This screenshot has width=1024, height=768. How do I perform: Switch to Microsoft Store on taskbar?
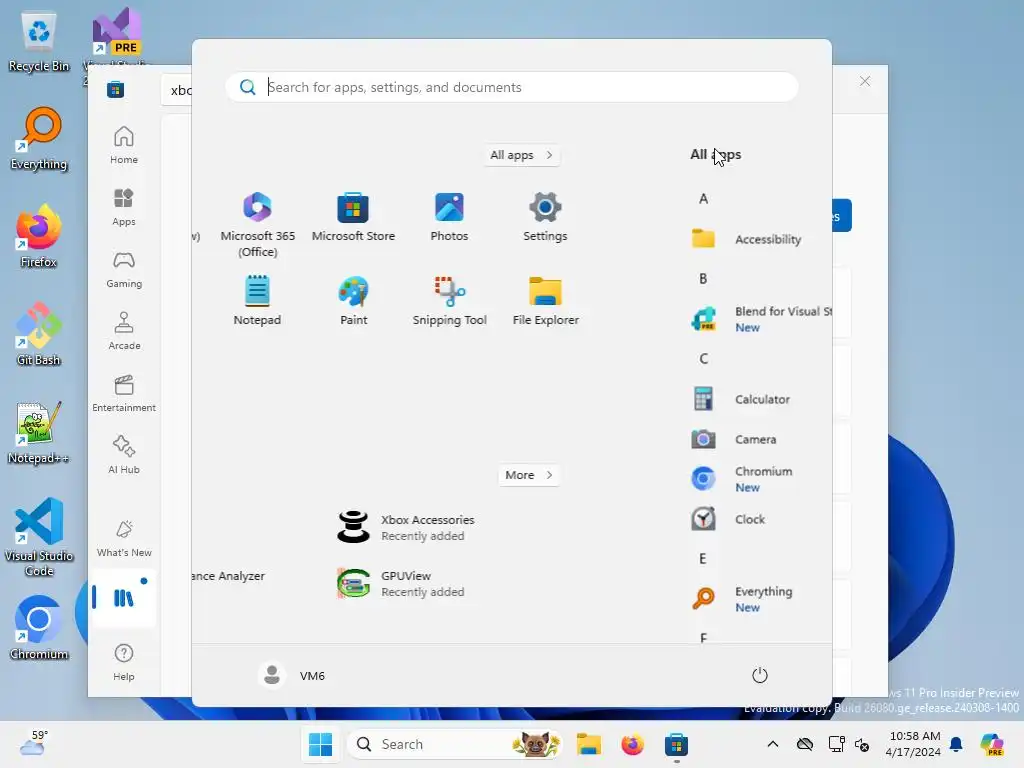point(677,744)
